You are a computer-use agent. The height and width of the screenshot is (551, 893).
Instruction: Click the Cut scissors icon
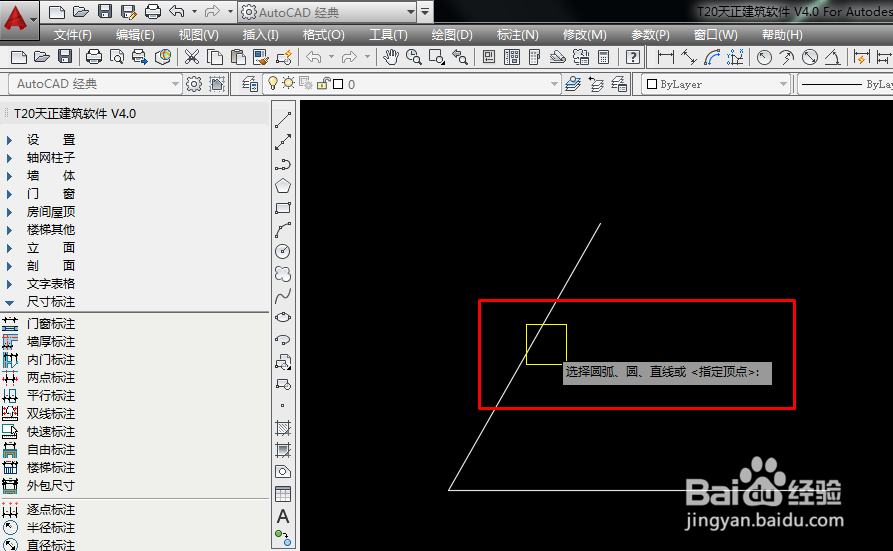[x=192, y=57]
